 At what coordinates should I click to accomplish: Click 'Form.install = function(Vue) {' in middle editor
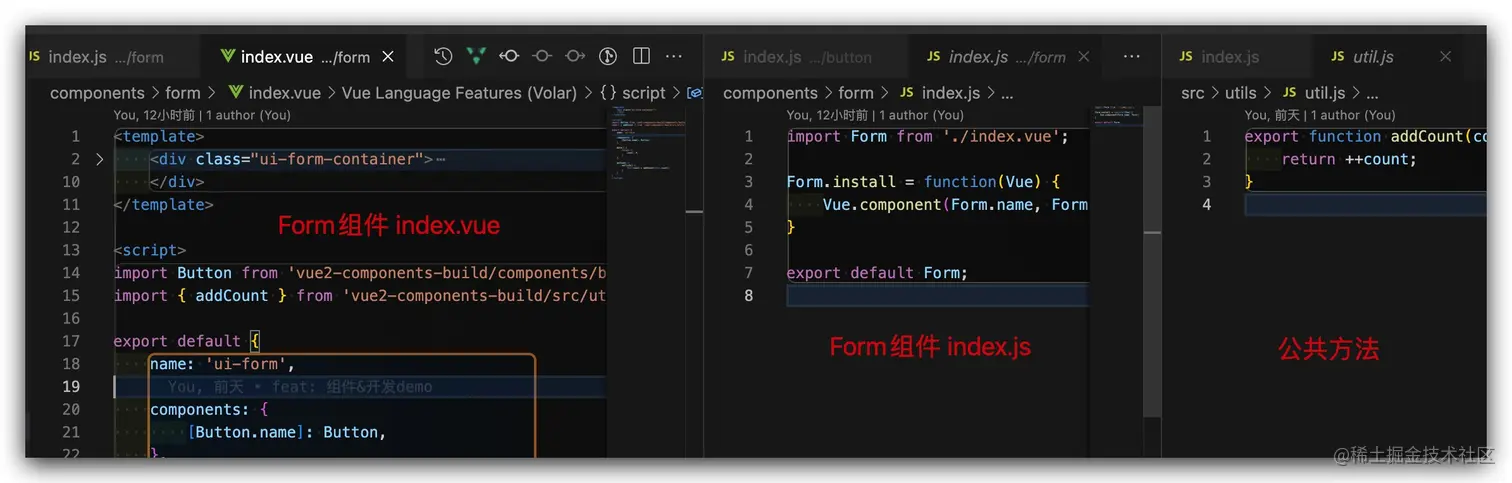(x=923, y=182)
